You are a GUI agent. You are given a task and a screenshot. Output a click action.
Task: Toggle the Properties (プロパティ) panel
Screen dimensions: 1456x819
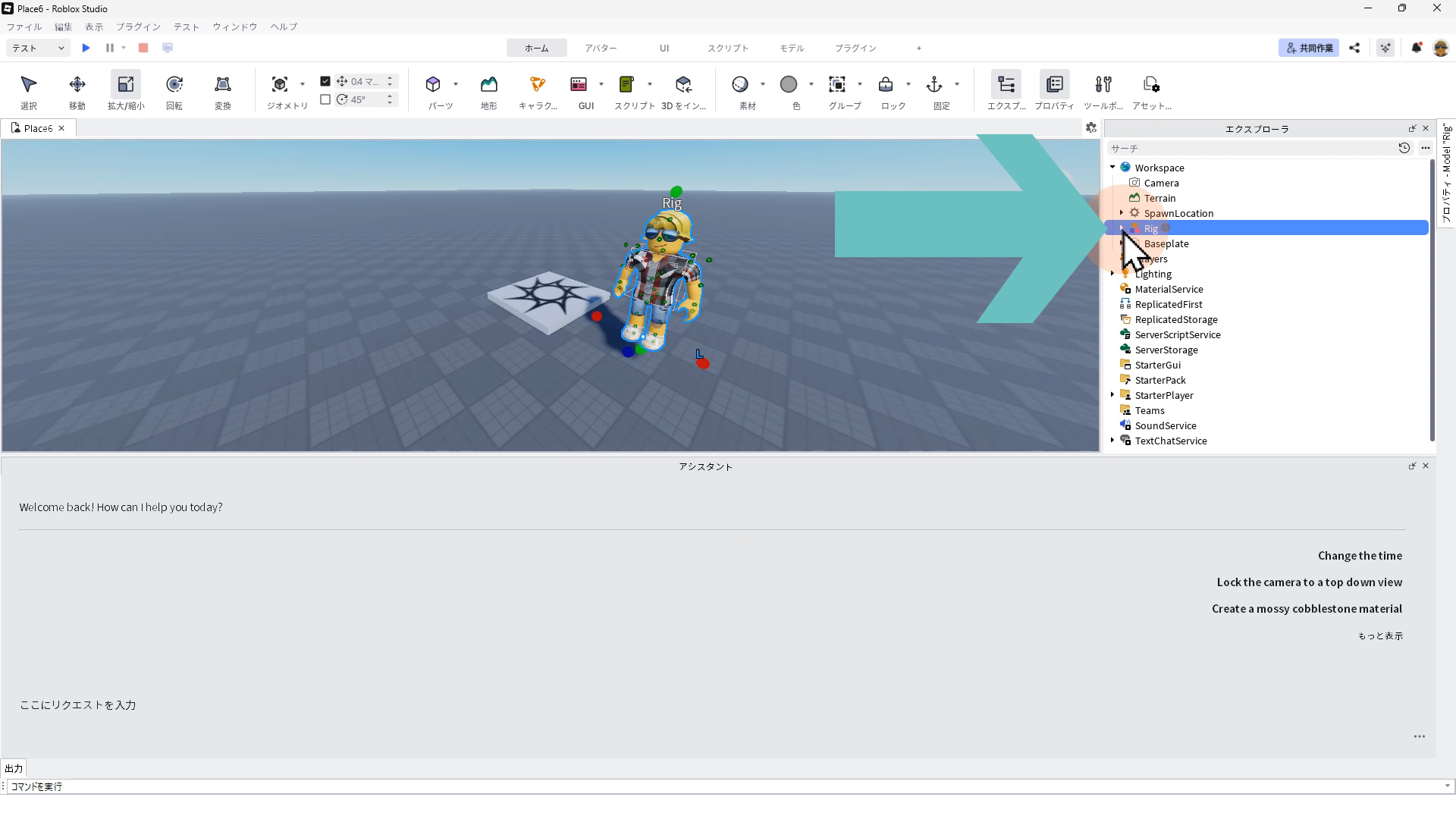click(1054, 85)
